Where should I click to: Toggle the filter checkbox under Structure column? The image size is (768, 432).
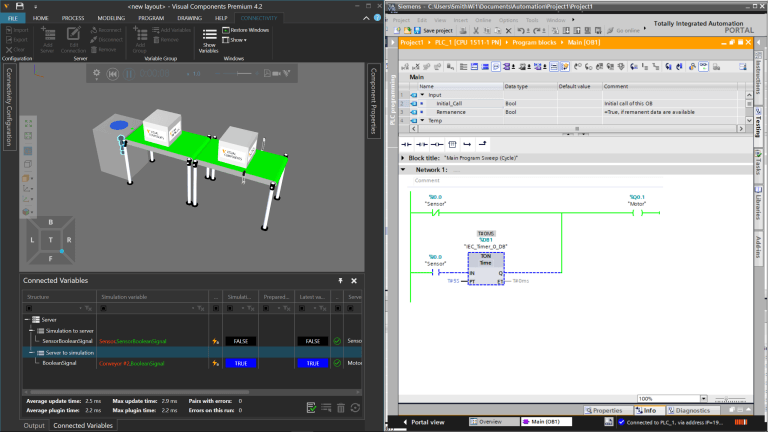click(29, 308)
